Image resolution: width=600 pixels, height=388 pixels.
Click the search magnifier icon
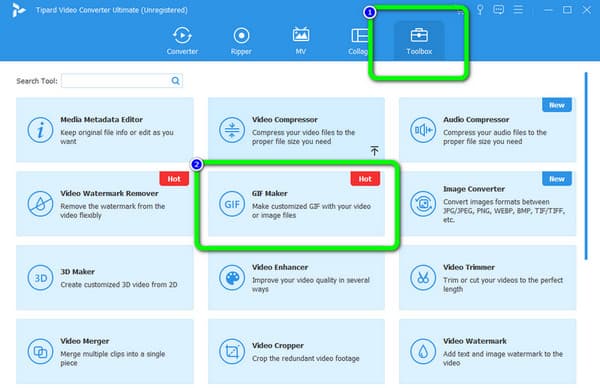[175, 81]
